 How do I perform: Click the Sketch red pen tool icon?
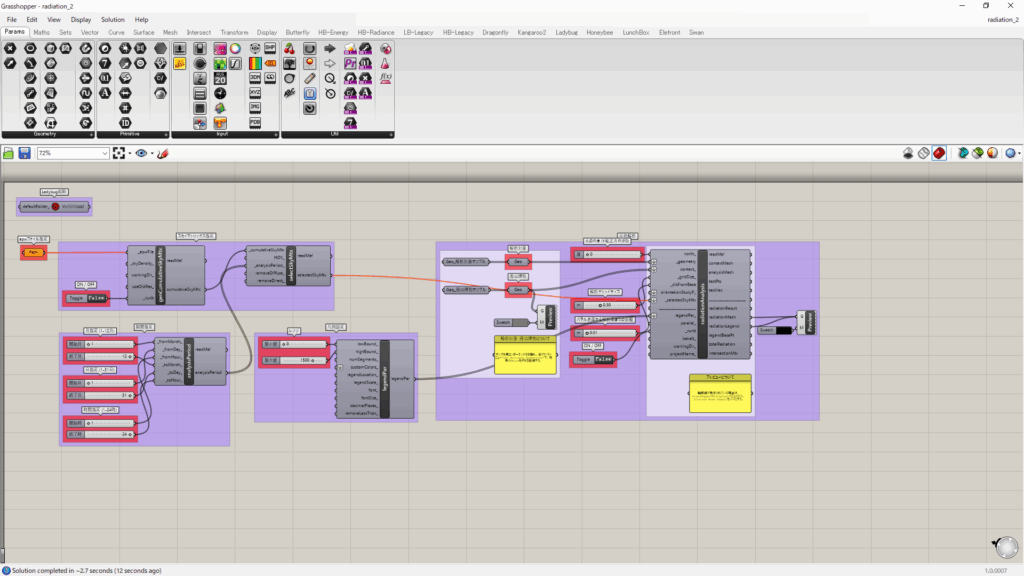click(x=162, y=153)
